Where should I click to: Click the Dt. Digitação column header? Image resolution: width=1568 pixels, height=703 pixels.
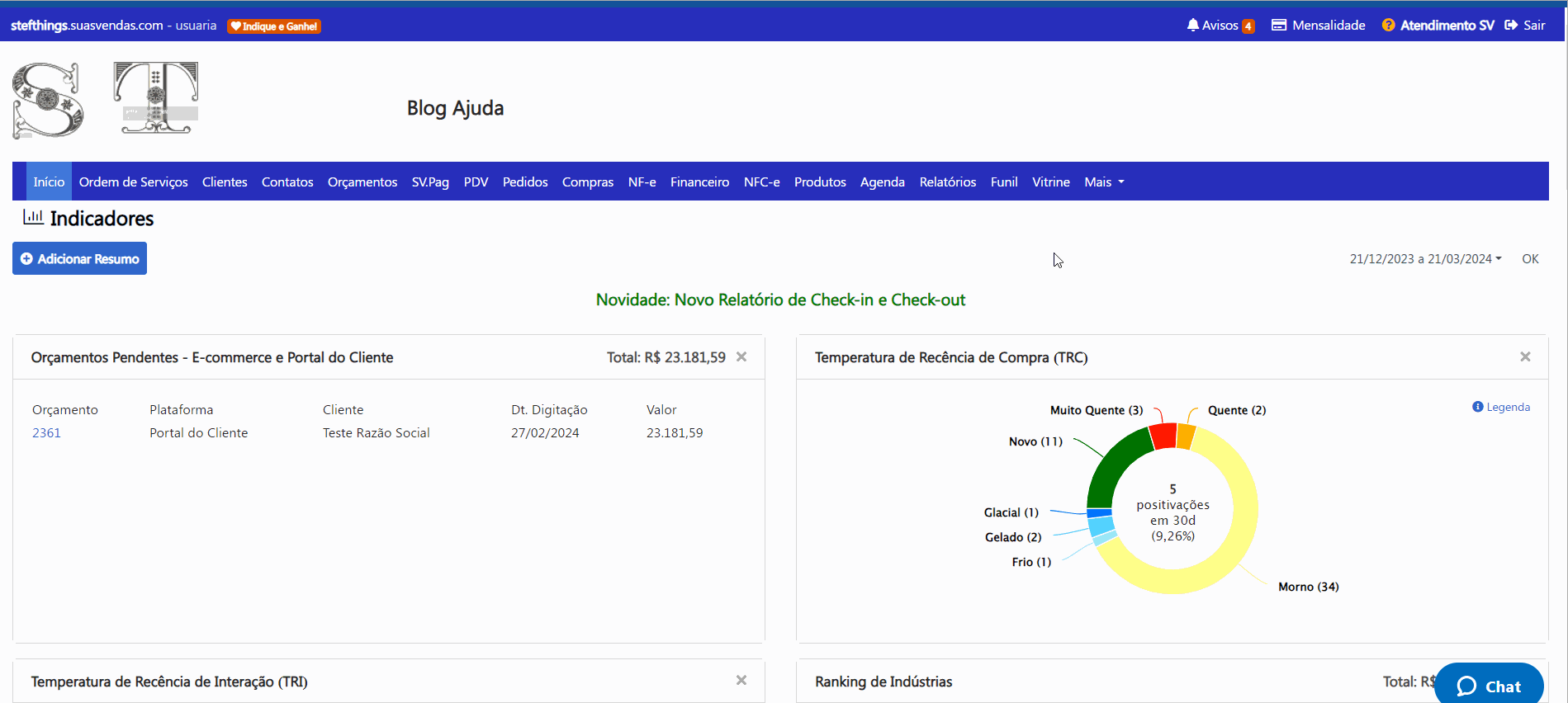(x=549, y=409)
